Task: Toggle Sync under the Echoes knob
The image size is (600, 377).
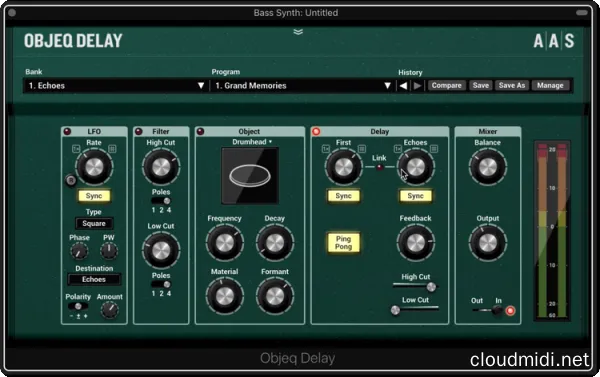Action: tap(415, 196)
